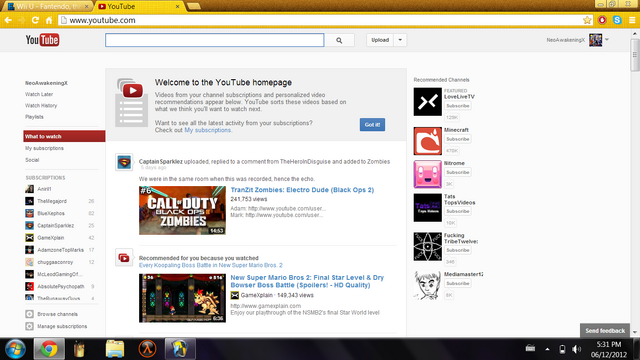
Task: Open the File Explorer taskbar folder
Action: [x=115, y=349]
